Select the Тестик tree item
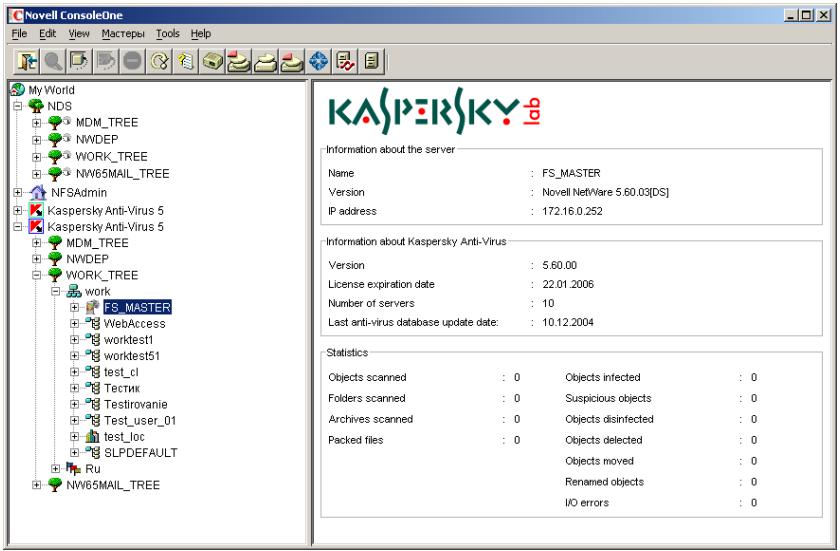840x551 pixels. point(122,388)
